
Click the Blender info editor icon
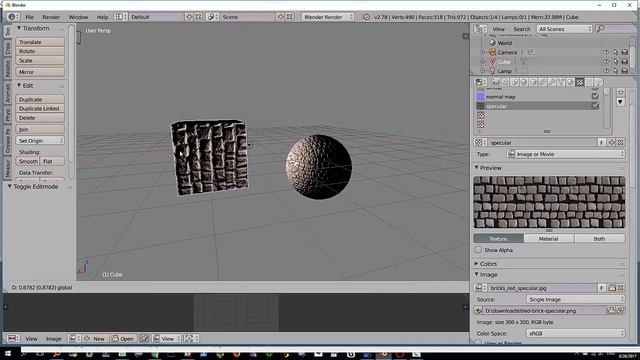pos(12,17)
